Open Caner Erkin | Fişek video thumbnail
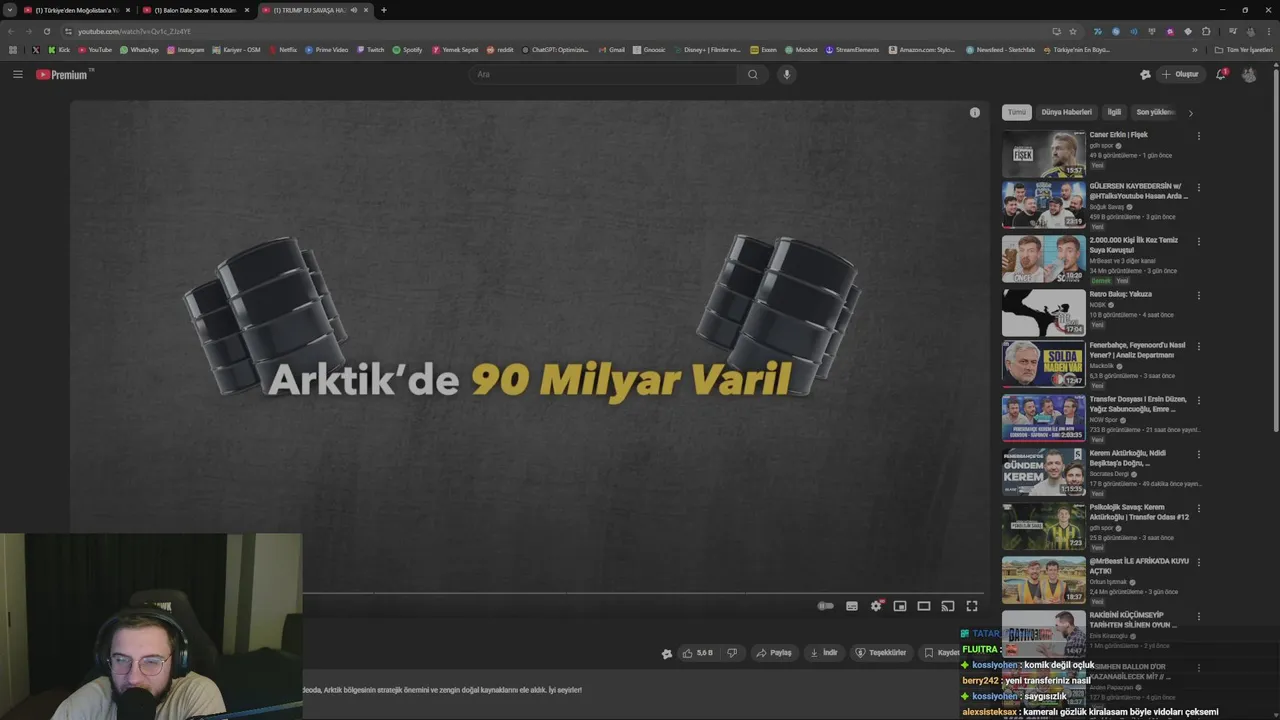Image resolution: width=1280 pixels, height=720 pixels. pos(1043,153)
